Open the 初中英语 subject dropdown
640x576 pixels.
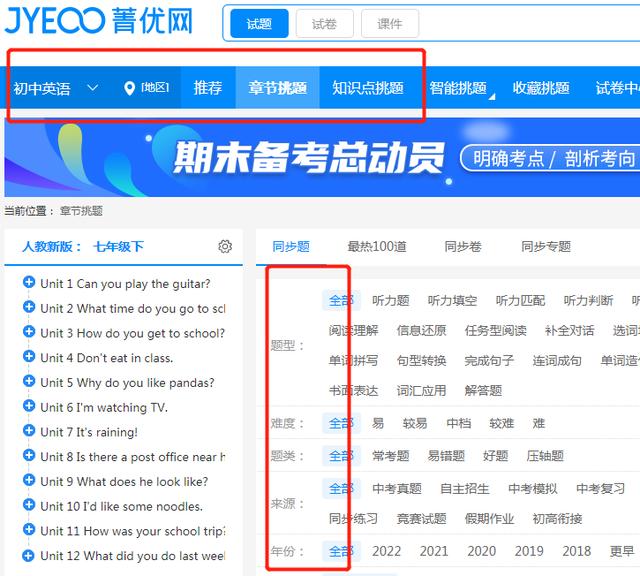click(x=56, y=88)
